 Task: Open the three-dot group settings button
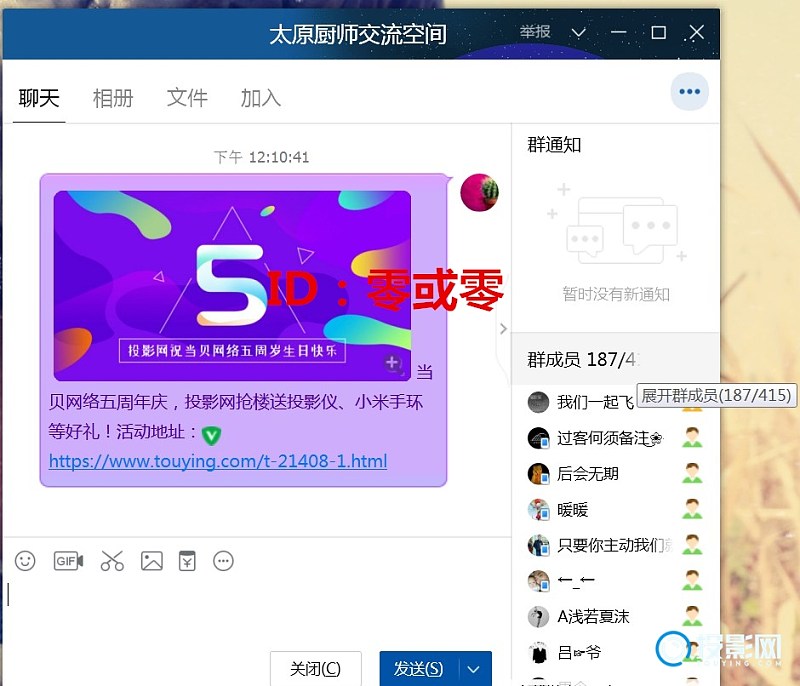tap(689, 92)
